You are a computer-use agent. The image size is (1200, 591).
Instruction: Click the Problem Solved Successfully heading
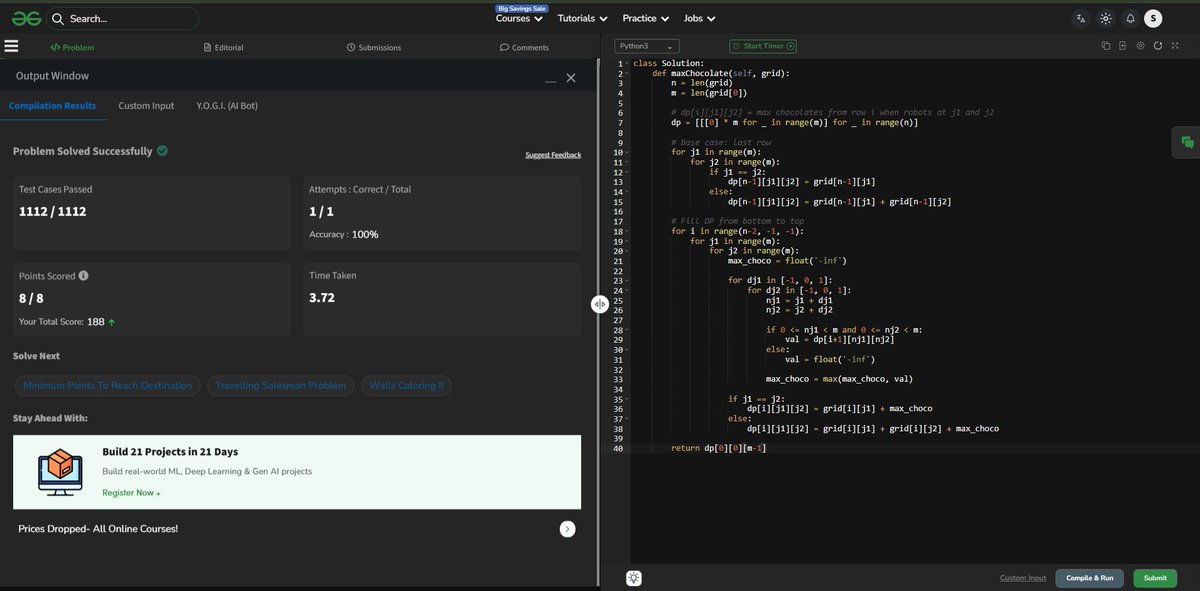(x=83, y=151)
